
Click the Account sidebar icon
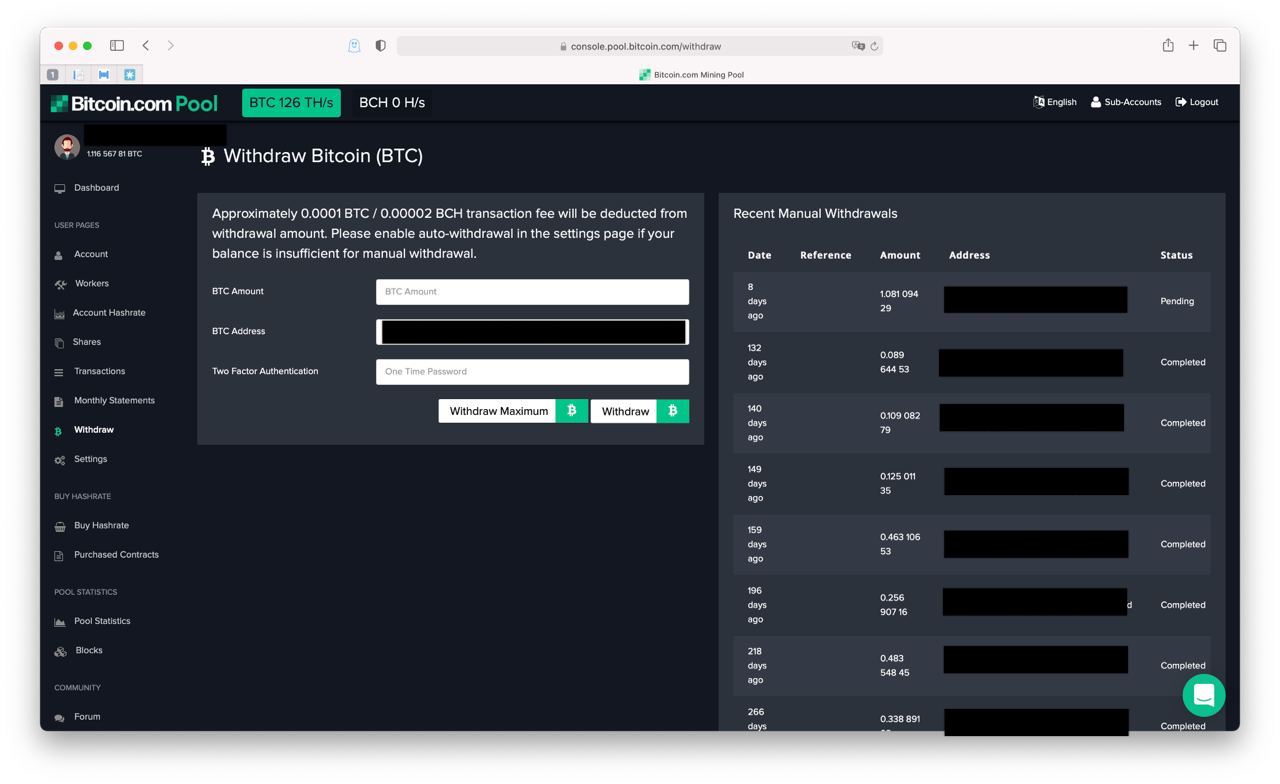(59, 255)
